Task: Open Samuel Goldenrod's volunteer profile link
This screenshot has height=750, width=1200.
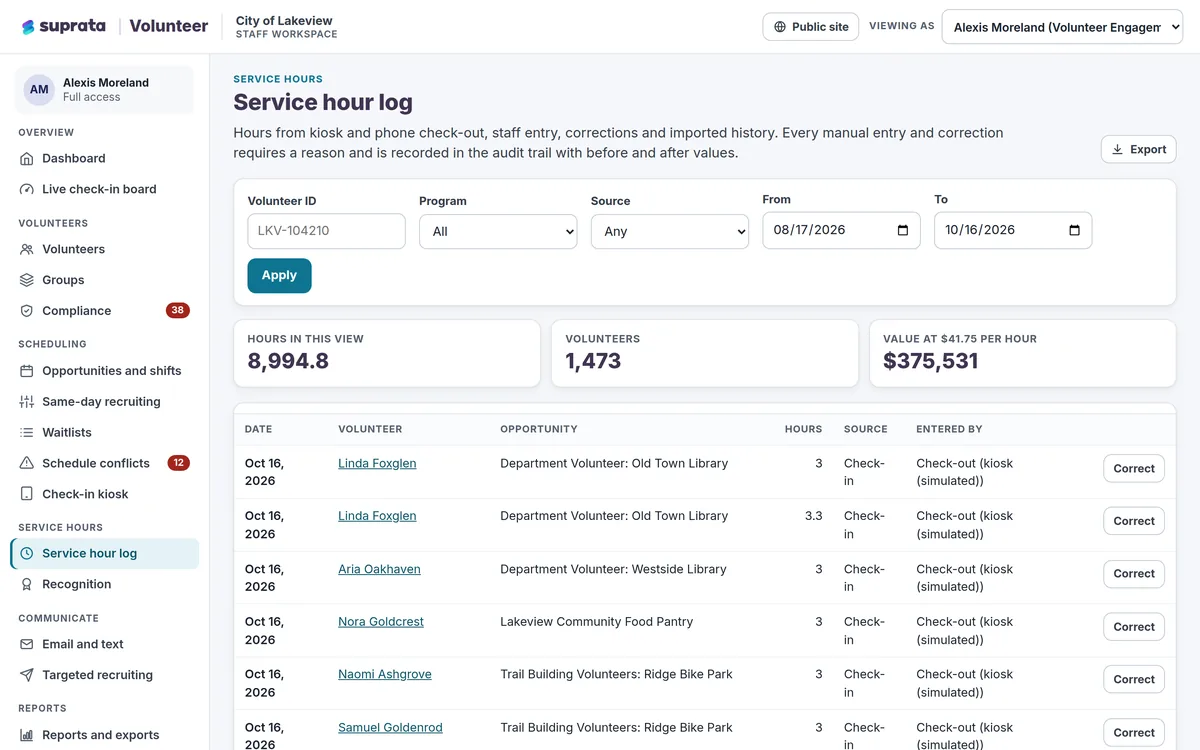Action: [390, 727]
